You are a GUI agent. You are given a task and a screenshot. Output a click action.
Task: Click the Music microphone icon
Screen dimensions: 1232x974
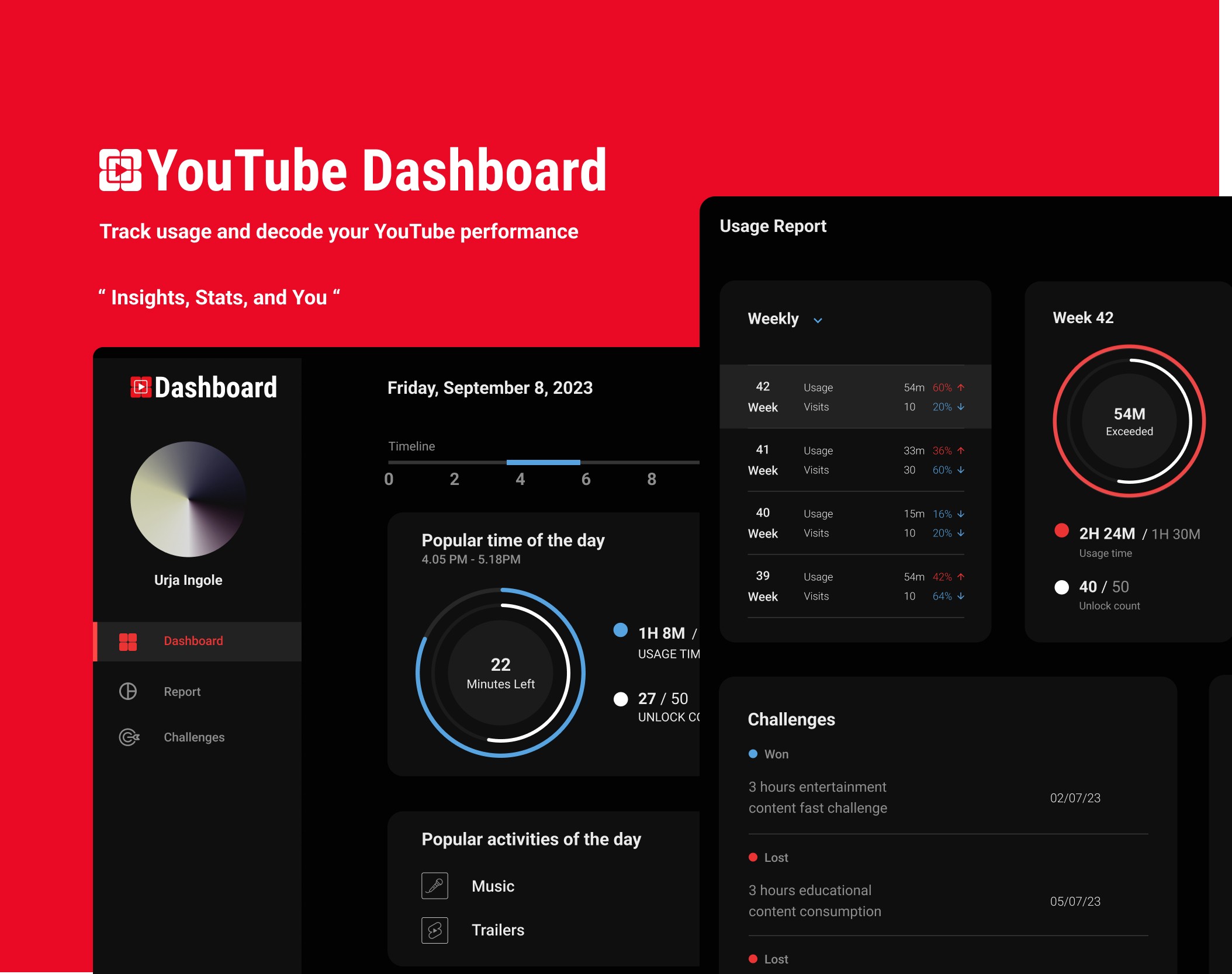click(x=435, y=886)
